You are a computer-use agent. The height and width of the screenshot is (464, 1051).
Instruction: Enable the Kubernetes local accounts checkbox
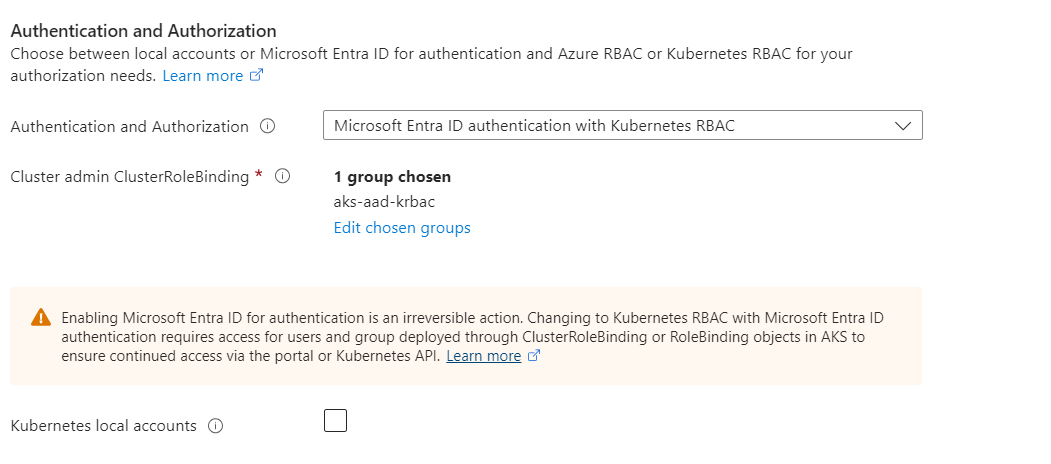click(x=335, y=421)
